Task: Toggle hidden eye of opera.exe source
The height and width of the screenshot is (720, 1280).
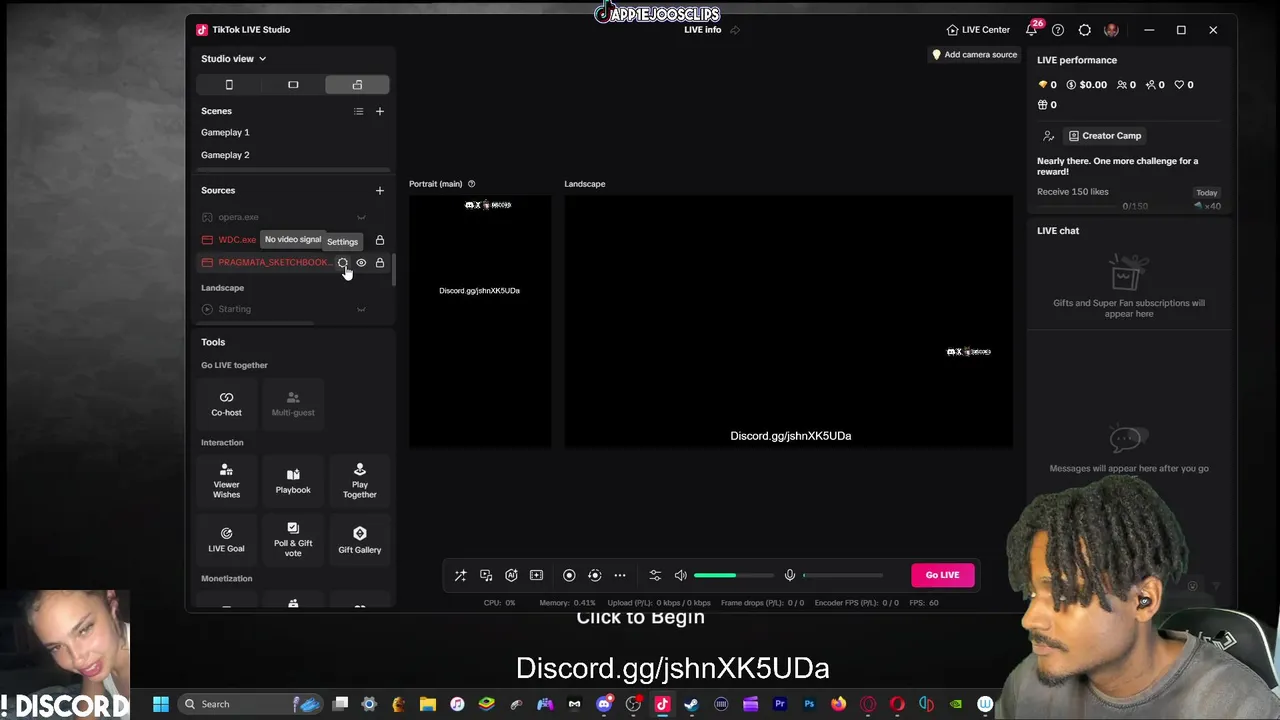Action: tap(361, 217)
